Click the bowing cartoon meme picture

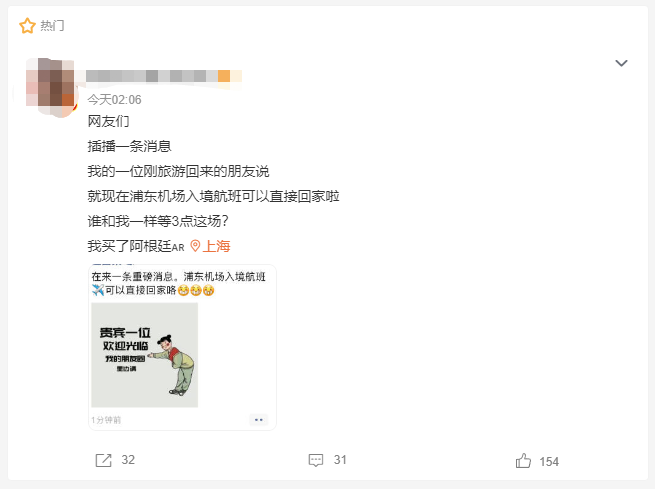pyautogui.click(x=145, y=355)
